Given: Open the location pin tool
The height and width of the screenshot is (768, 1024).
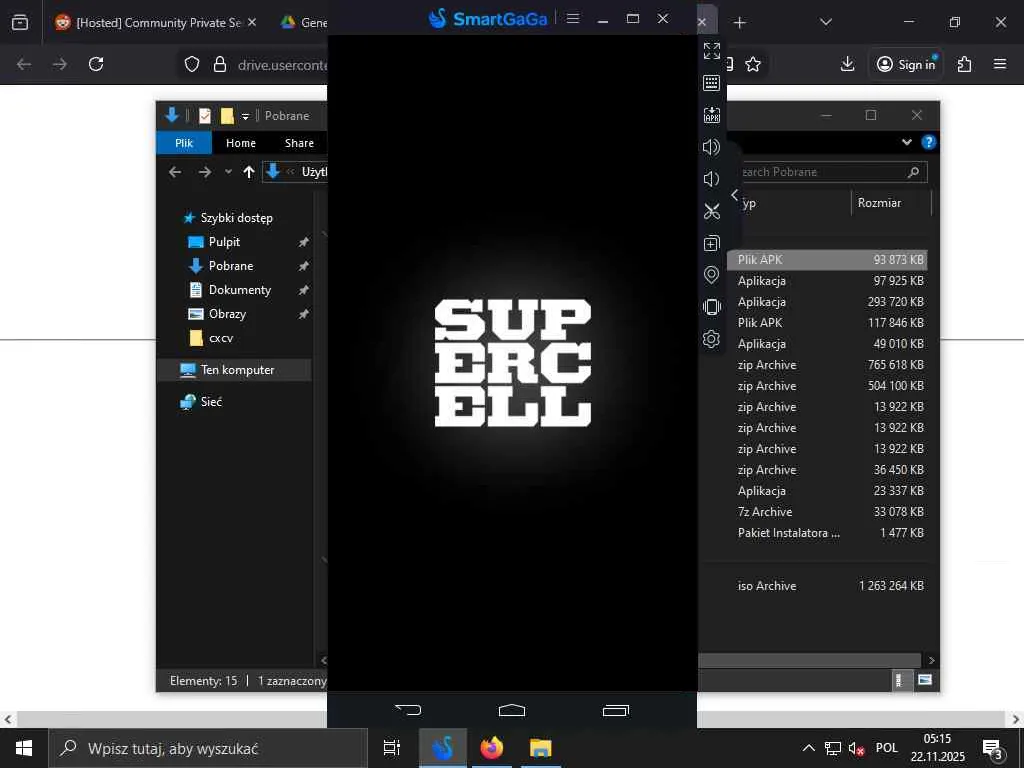Looking at the screenshot, I should tap(711, 275).
